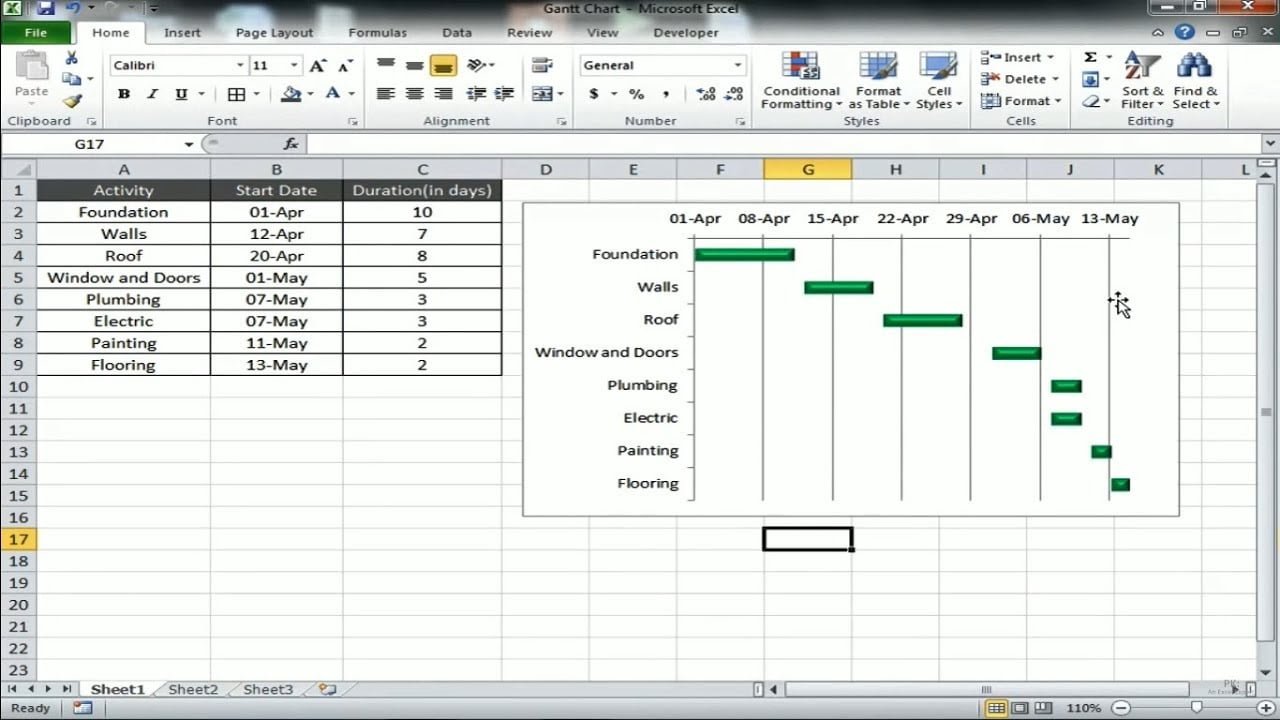
Task: Expand the General number format dropdown
Action: 738,66
